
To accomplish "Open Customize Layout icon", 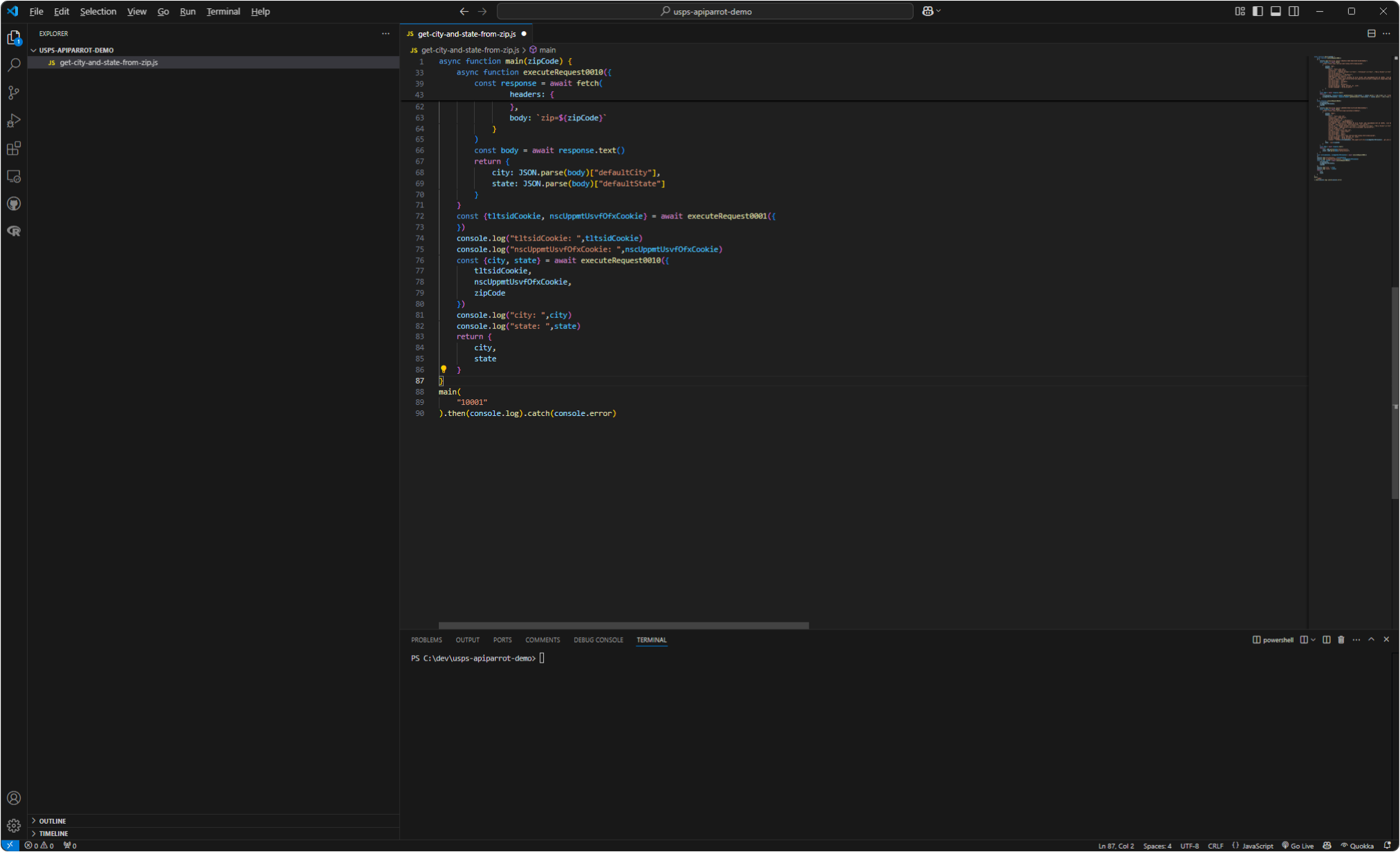I will click(x=1240, y=11).
